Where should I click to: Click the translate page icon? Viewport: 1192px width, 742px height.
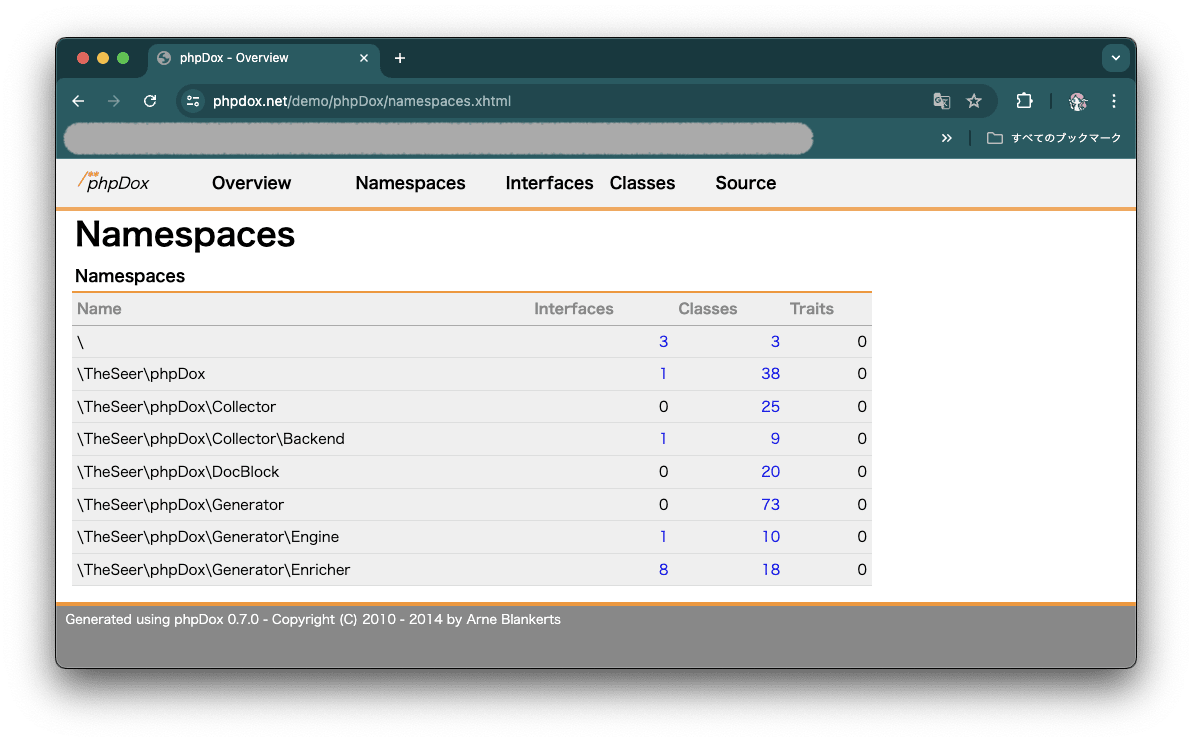[x=941, y=101]
